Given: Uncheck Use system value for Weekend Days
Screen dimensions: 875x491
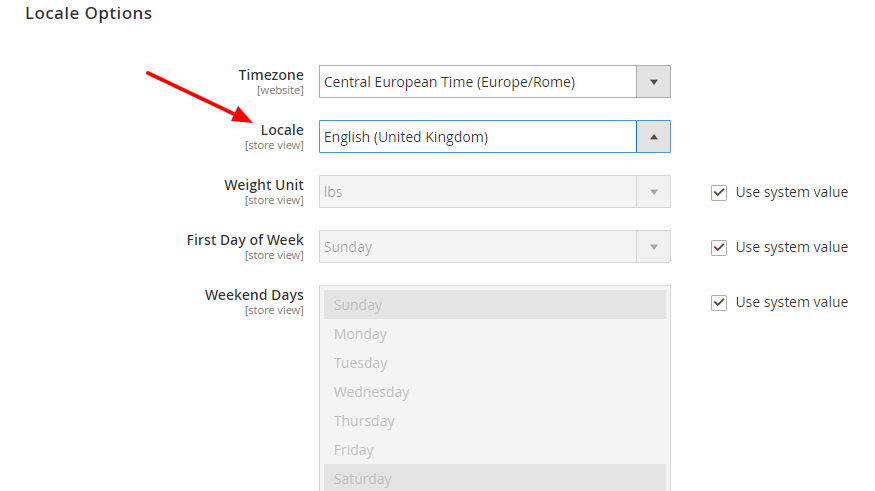Looking at the screenshot, I should pos(719,303).
